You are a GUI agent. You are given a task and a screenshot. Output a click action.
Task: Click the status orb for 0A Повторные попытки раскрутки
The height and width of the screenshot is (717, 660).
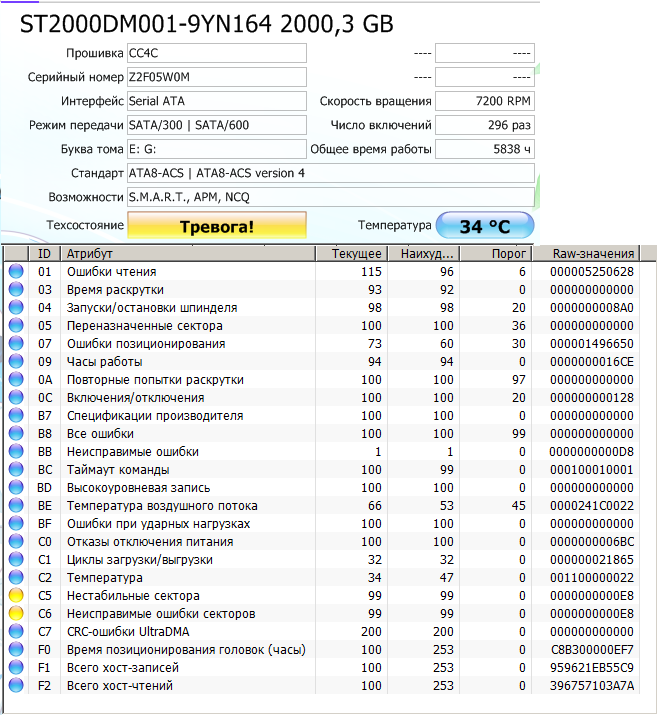16,380
